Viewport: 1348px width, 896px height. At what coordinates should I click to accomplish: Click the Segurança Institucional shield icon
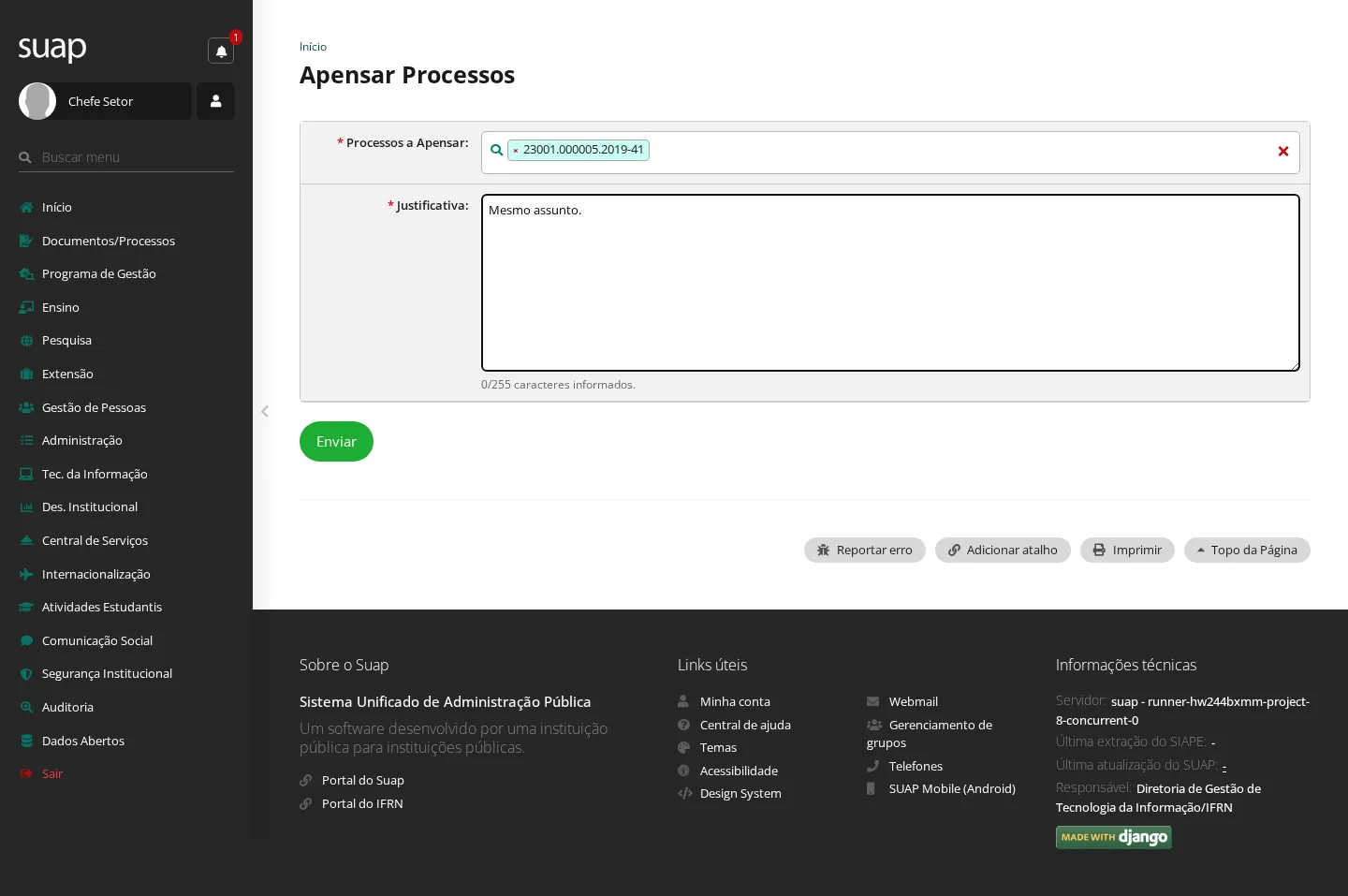coord(26,674)
